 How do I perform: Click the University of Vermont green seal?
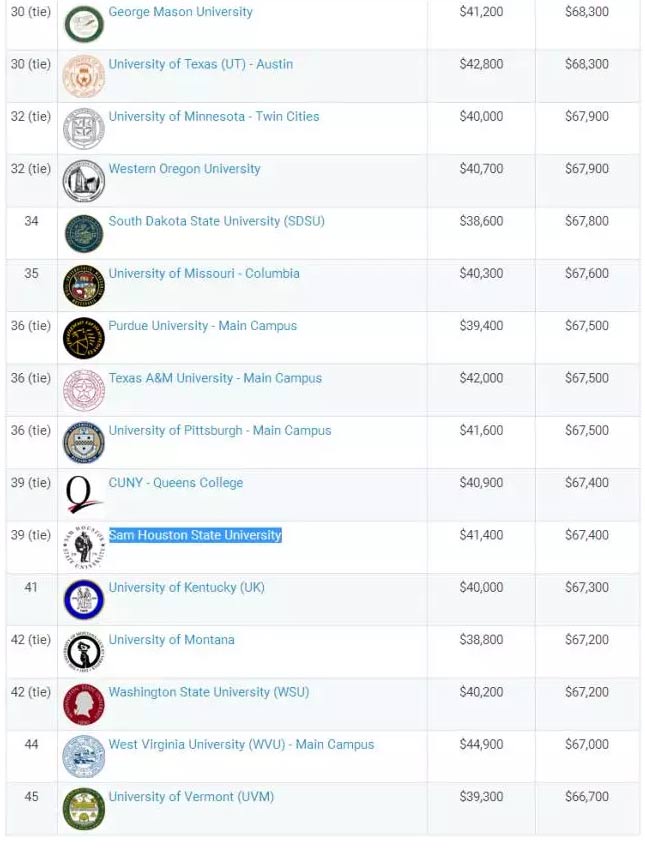tap(84, 809)
